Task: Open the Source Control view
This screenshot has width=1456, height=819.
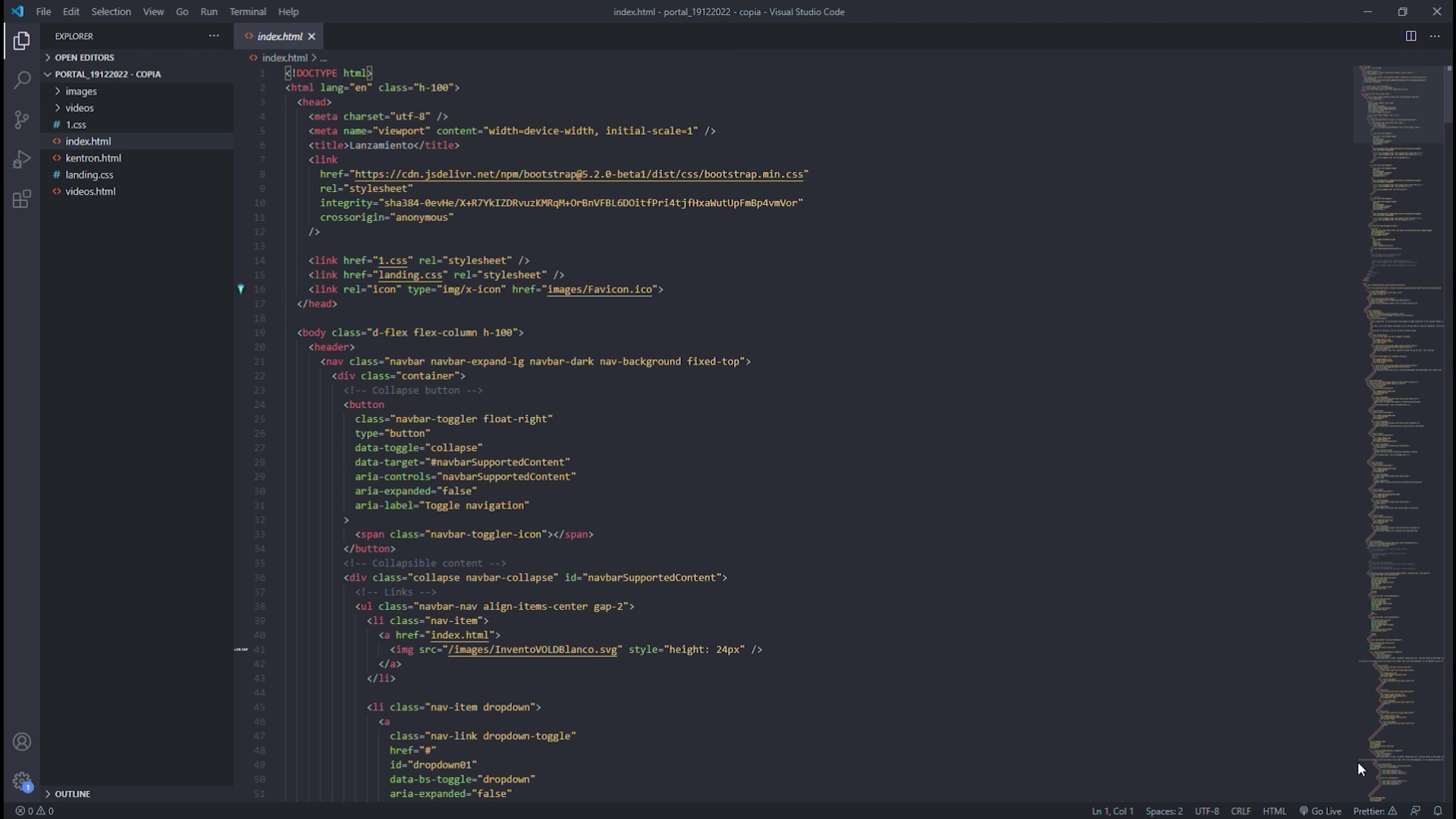Action: coord(22,120)
